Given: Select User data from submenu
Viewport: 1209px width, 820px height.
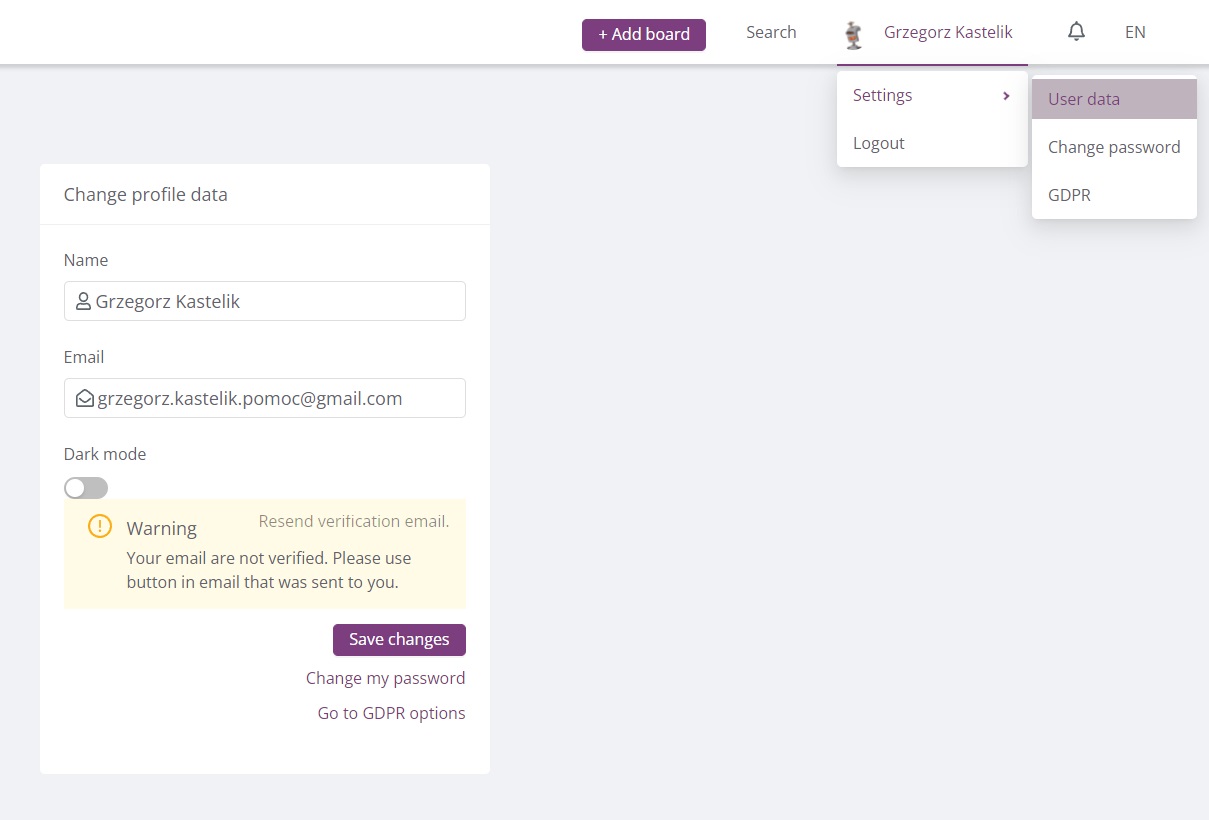Looking at the screenshot, I should pos(1084,99).
